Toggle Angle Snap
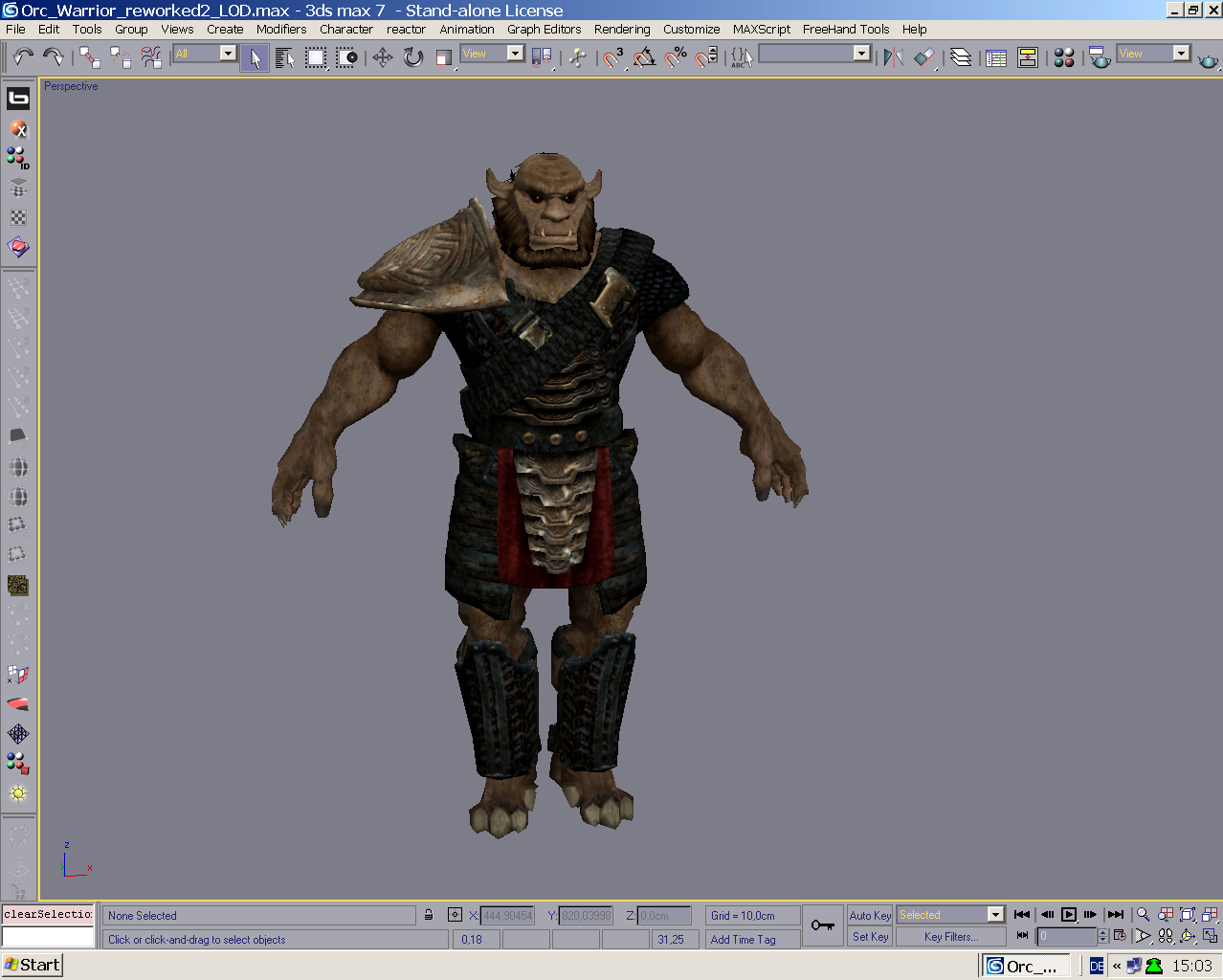 [x=644, y=57]
